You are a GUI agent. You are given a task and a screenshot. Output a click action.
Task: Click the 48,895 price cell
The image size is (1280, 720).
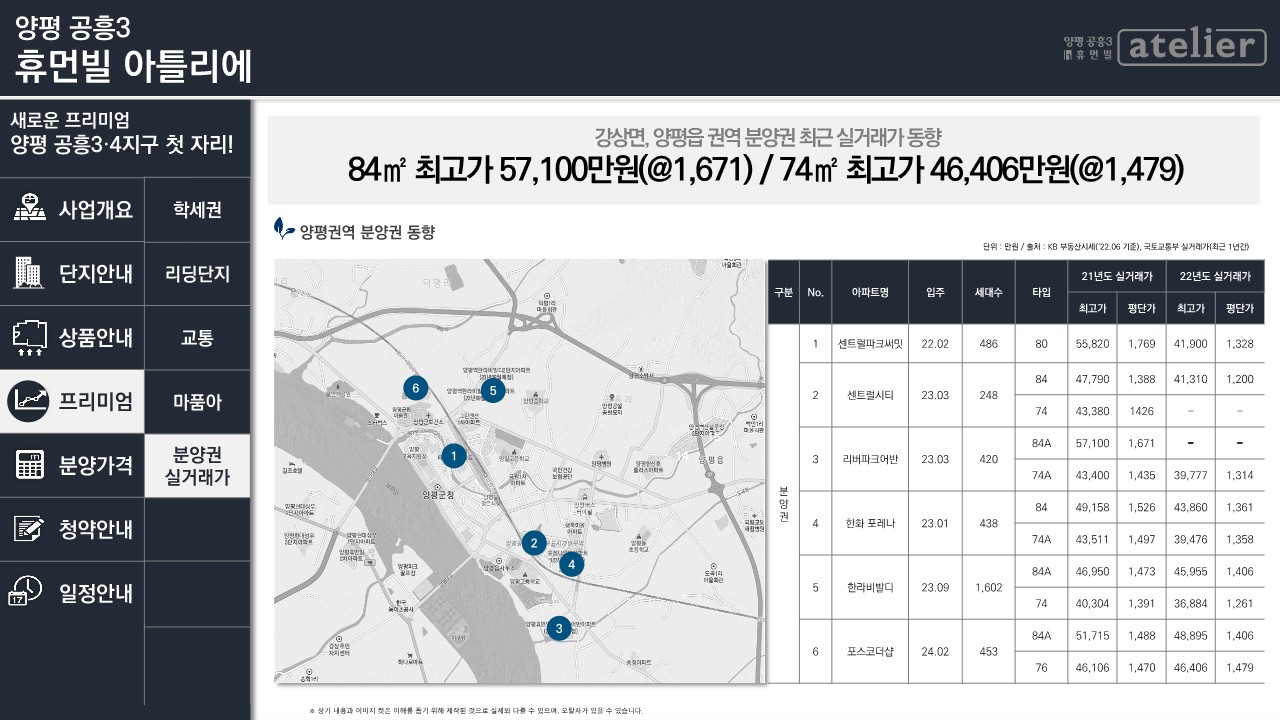[1191, 635]
